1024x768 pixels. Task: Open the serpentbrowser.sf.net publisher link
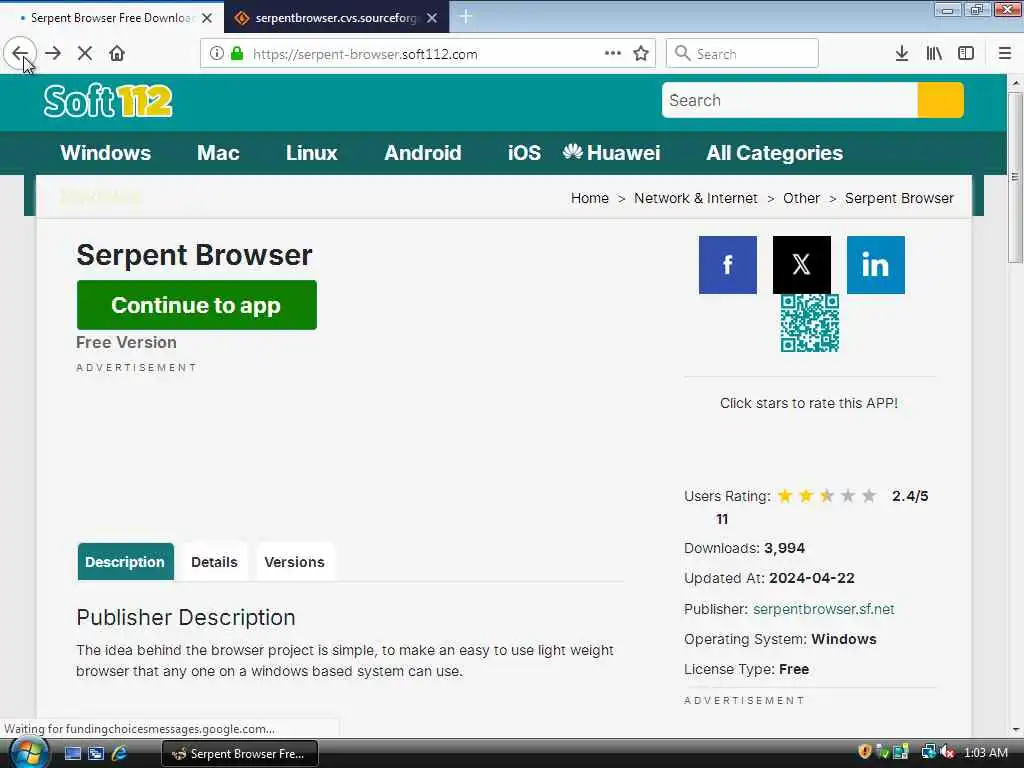click(824, 609)
